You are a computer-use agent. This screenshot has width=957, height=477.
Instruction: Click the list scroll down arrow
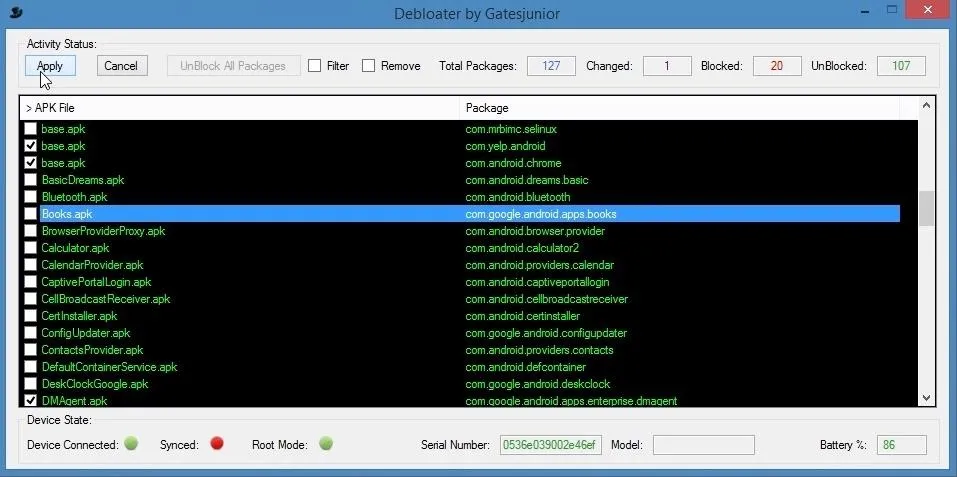click(x=926, y=398)
